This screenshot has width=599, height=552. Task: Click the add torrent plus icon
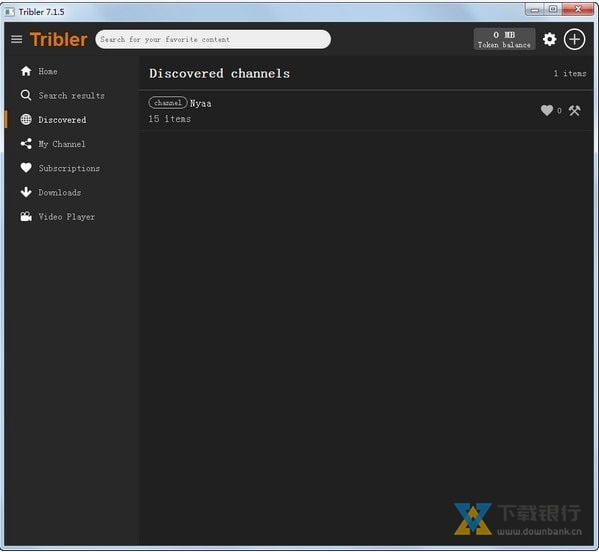pos(574,39)
